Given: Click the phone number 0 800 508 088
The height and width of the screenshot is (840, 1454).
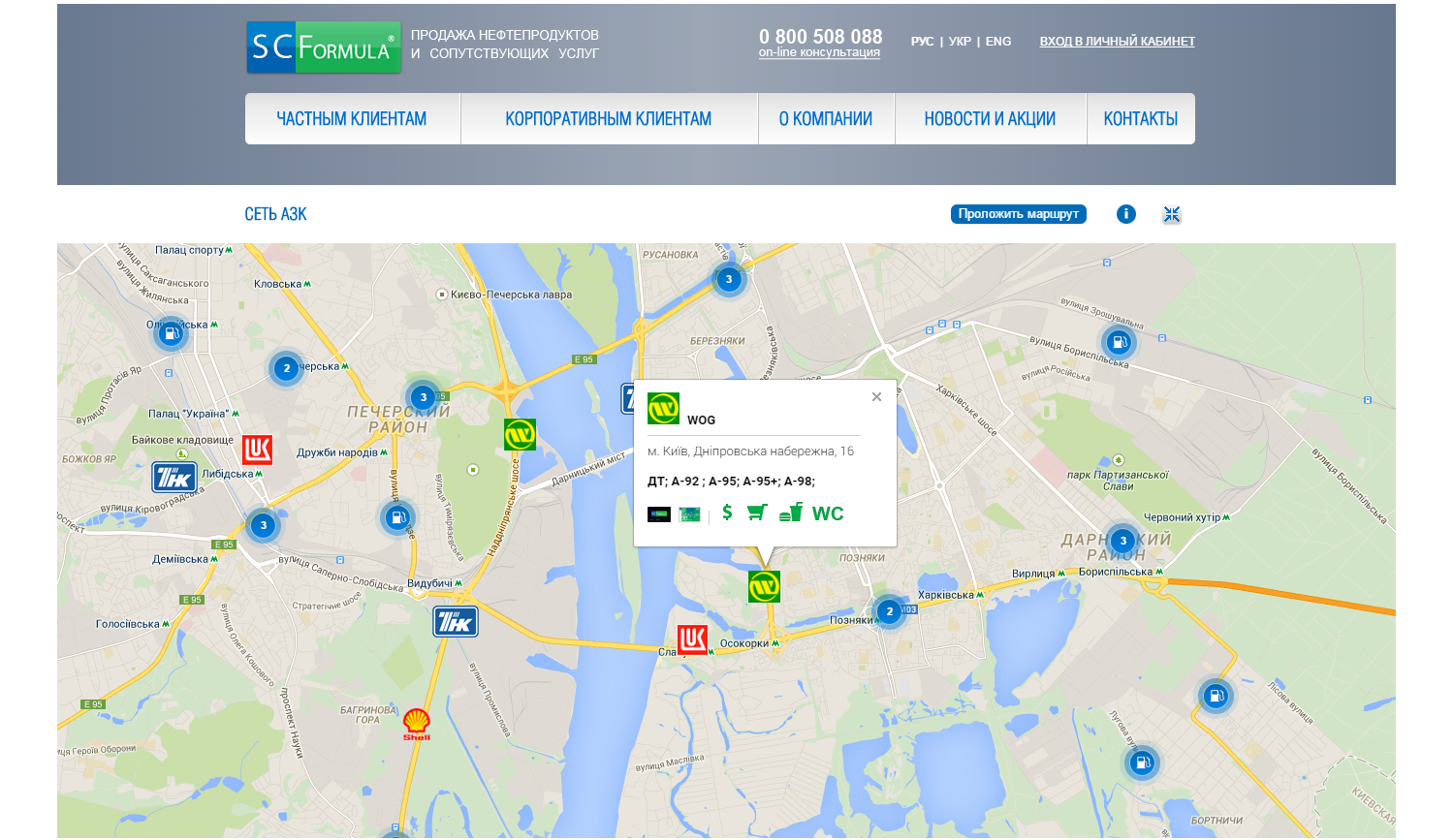Looking at the screenshot, I should [821, 36].
